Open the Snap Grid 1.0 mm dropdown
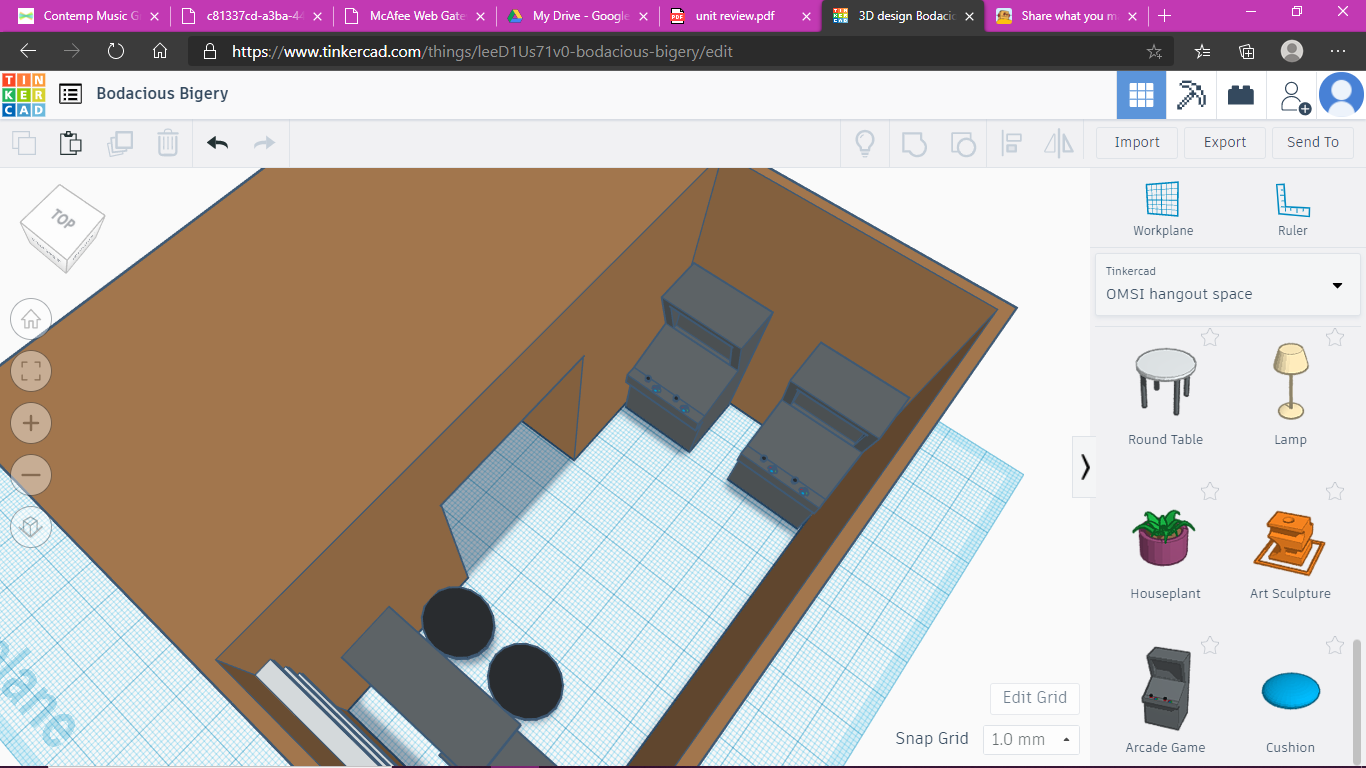1366x768 pixels. (1031, 740)
